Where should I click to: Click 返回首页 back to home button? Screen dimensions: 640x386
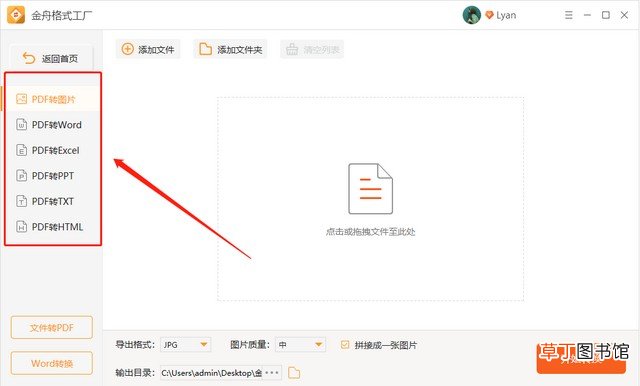point(51,58)
